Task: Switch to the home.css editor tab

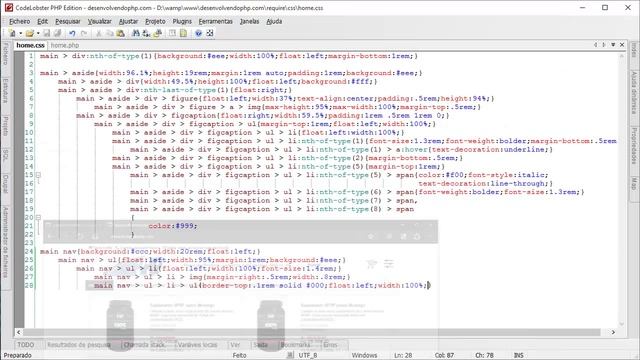Action: click(x=30, y=45)
